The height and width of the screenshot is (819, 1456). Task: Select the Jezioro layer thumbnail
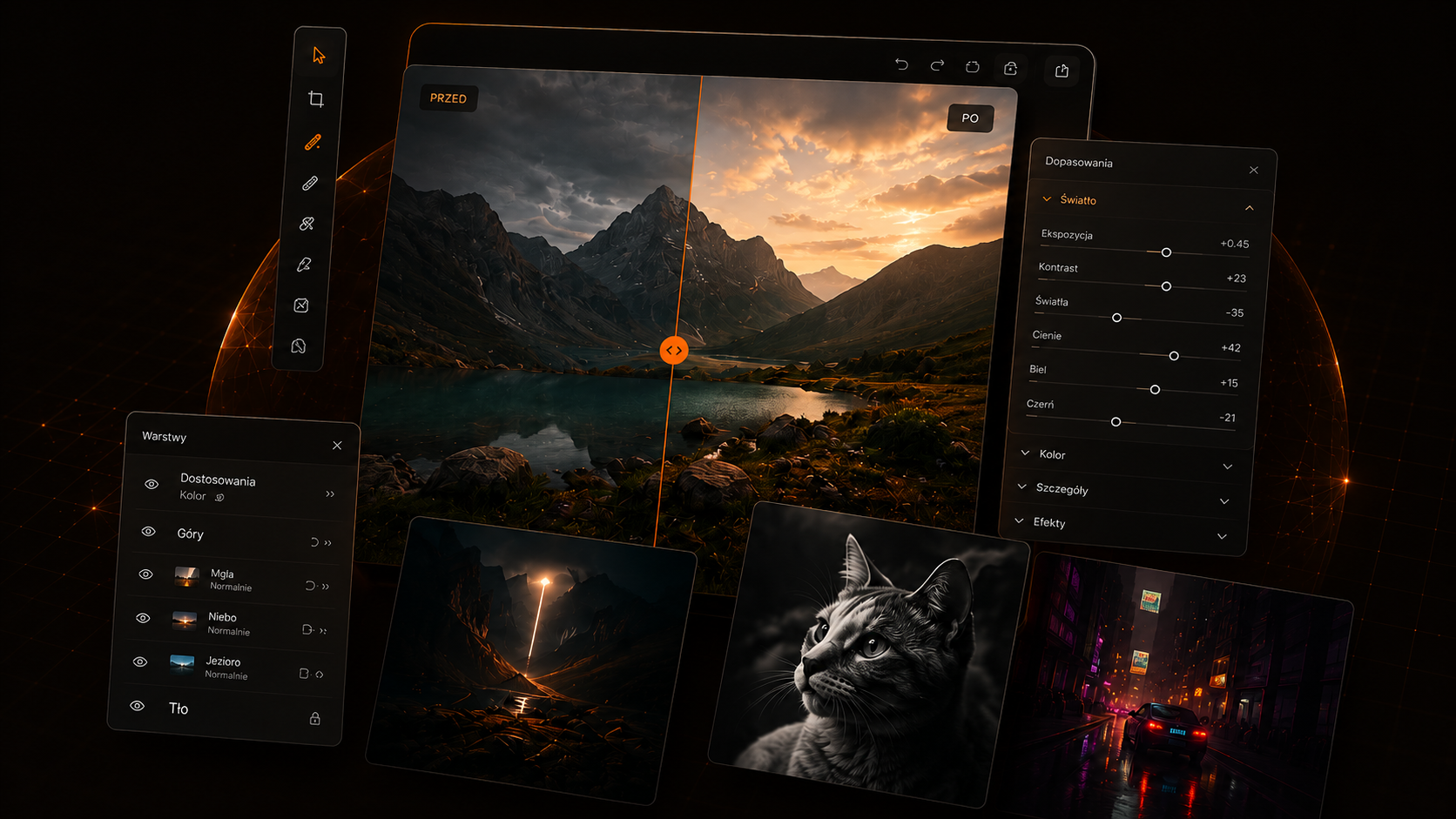click(182, 664)
